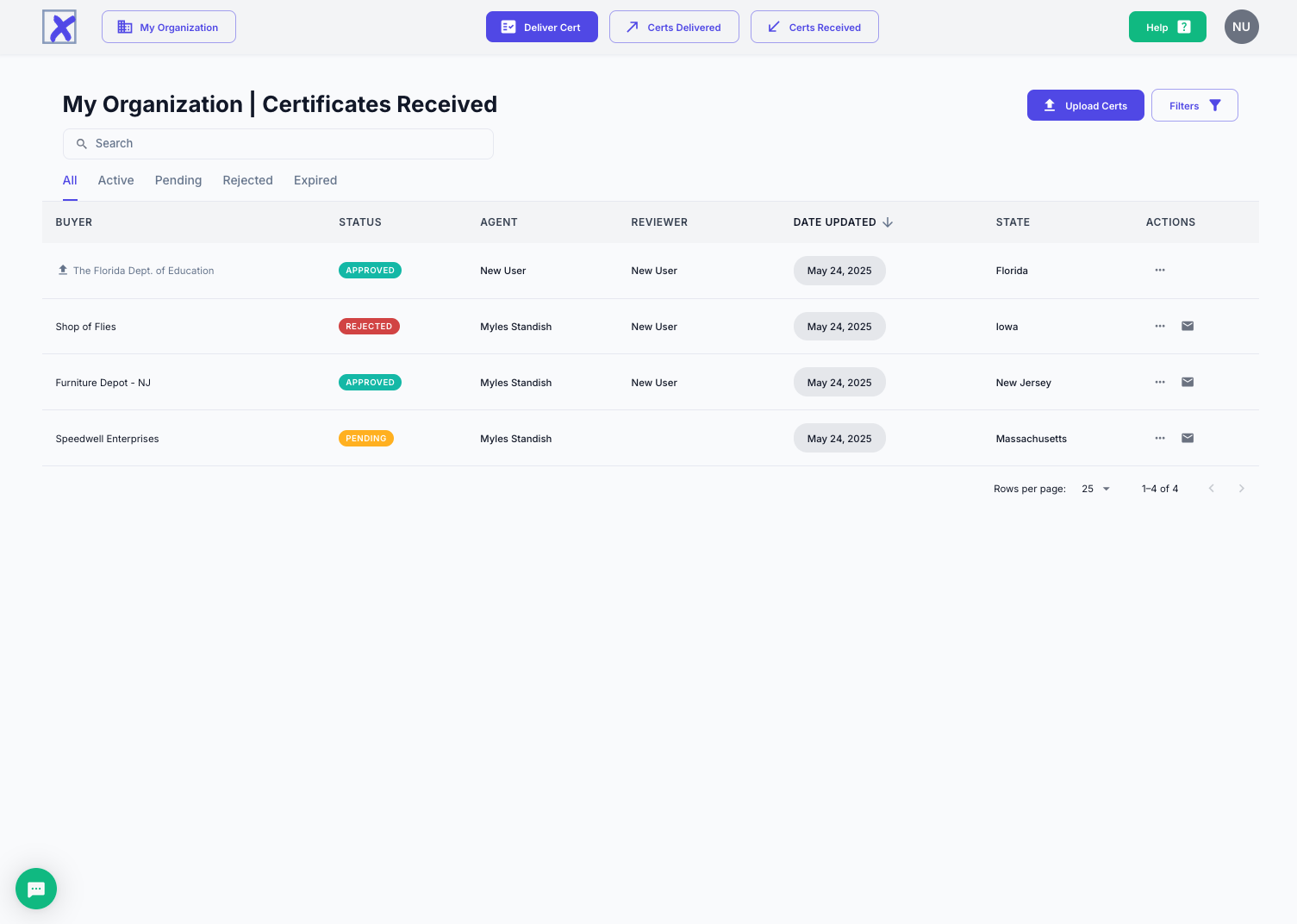Open the NU user avatar menu
Viewport: 1297px width, 924px height.
click(x=1241, y=27)
